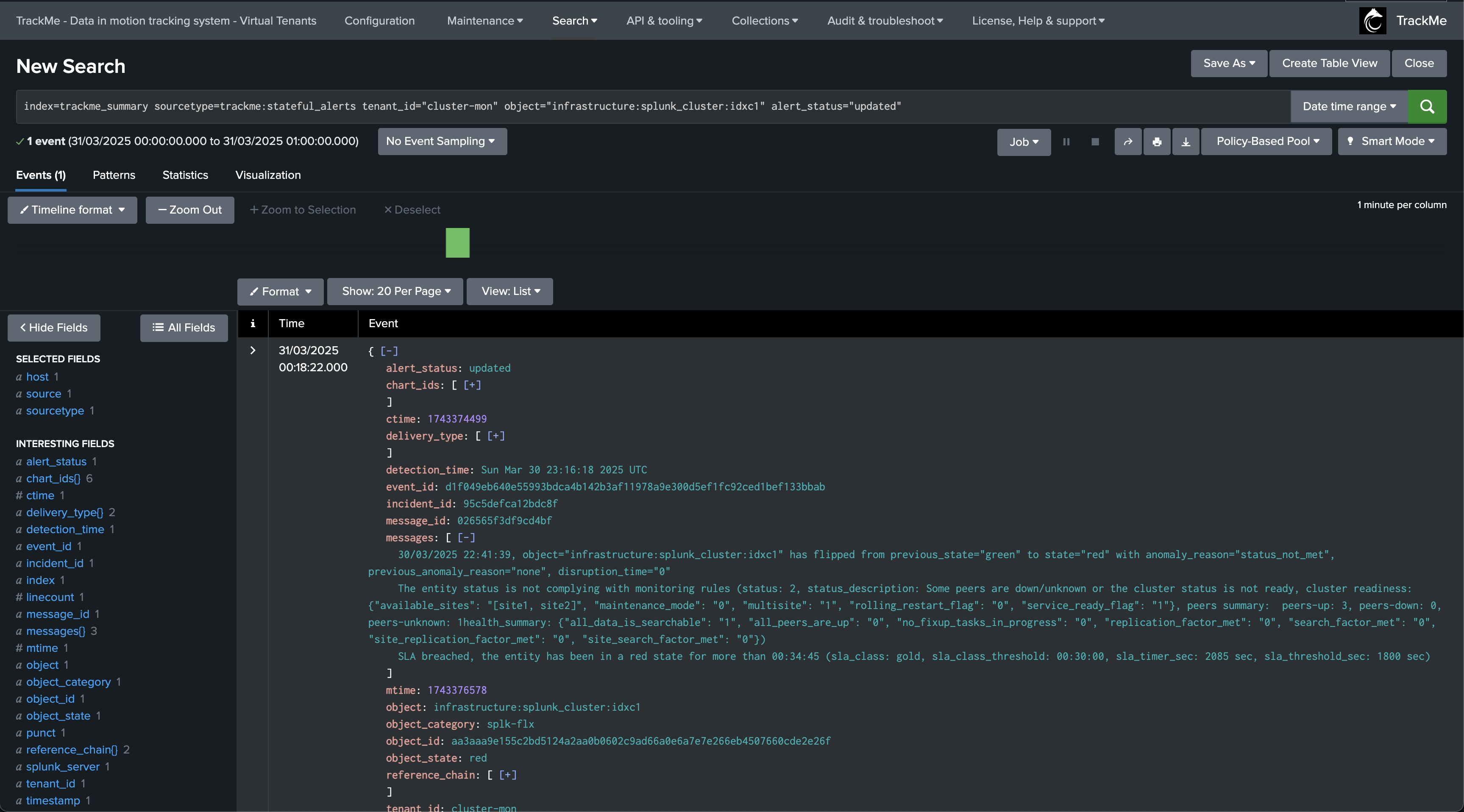Viewport: 1464px width, 812px height.
Task: Open License, Help & support menu
Action: [x=1038, y=21]
